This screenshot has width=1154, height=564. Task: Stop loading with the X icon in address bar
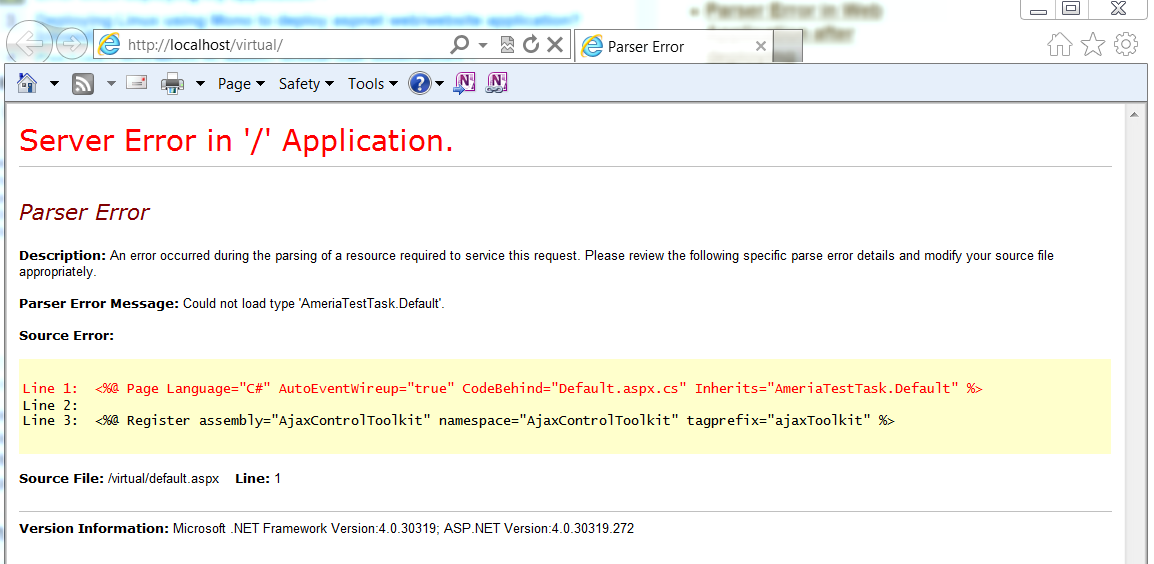556,45
